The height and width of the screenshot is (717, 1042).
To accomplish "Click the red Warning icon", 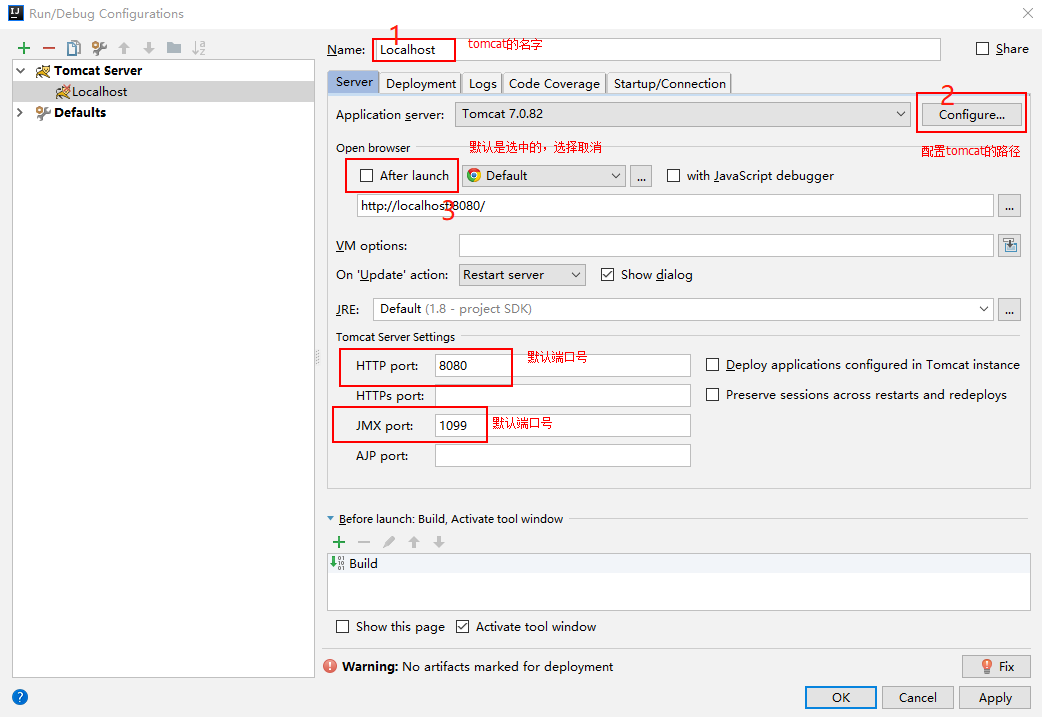I will click(330, 666).
